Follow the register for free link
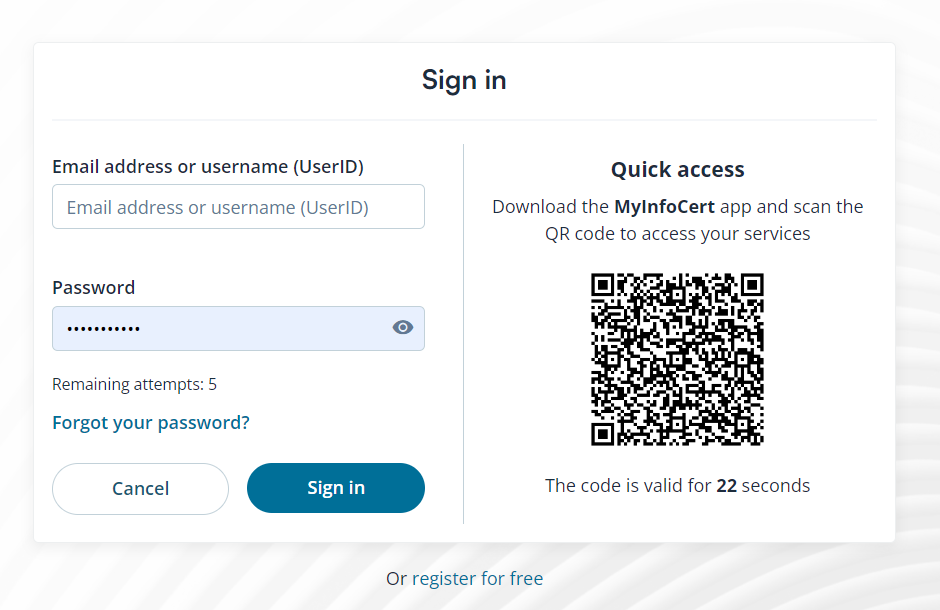Image resolution: width=940 pixels, height=610 pixels. click(477, 578)
